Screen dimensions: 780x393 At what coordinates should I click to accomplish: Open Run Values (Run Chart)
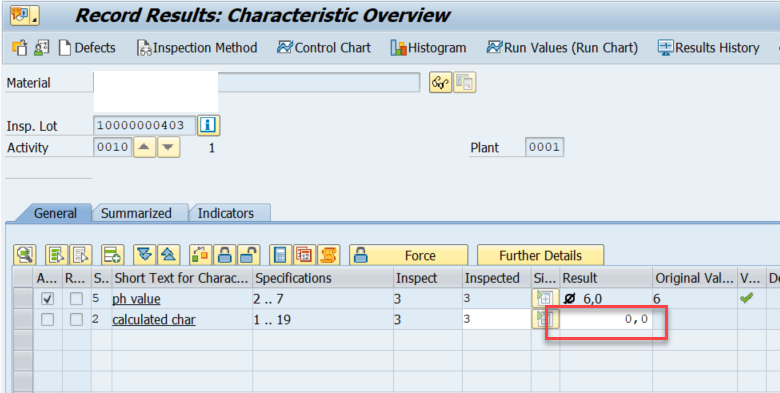click(562, 48)
